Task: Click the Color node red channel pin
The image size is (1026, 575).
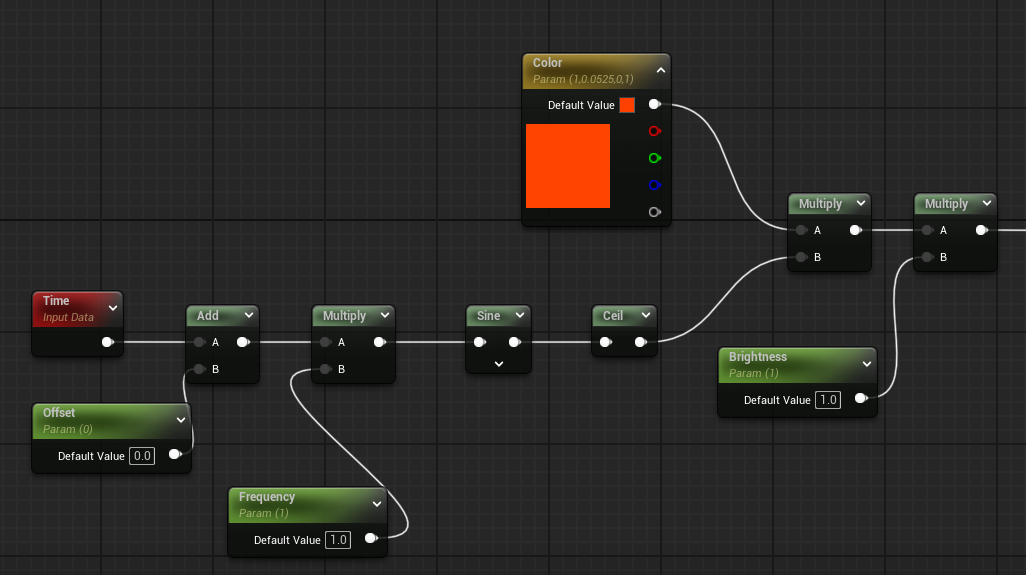Action: click(654, 131)
